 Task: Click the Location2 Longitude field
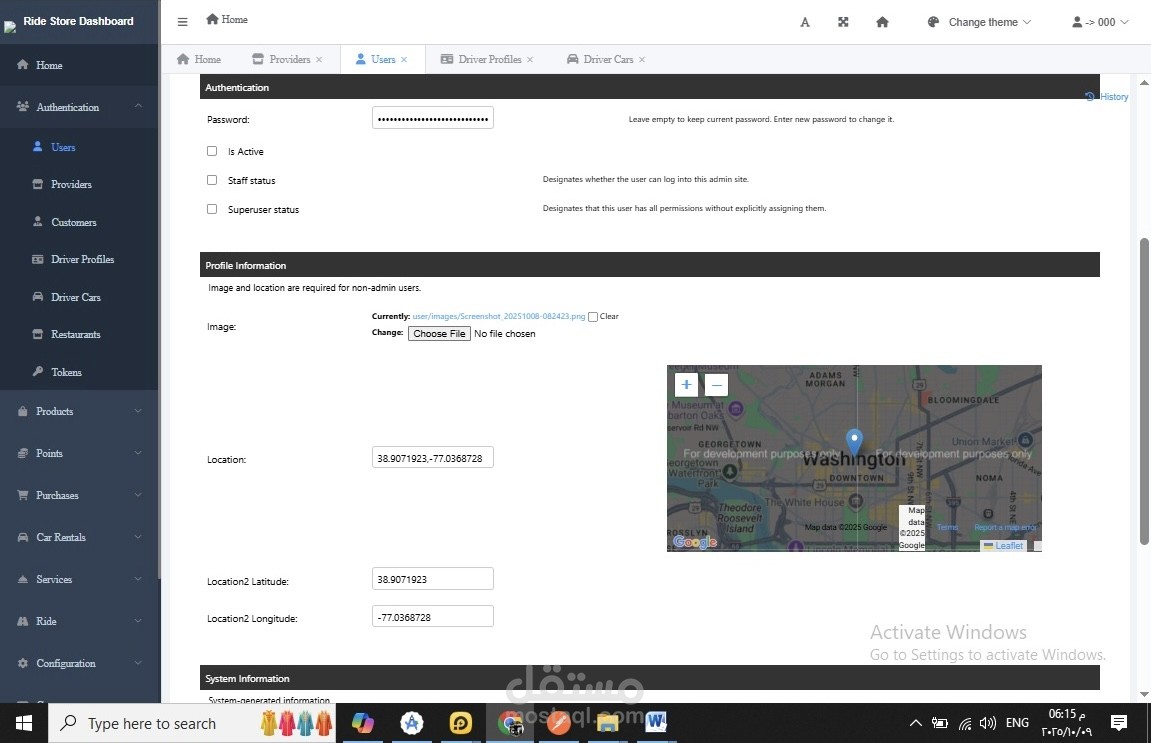[x=432, y=617]
